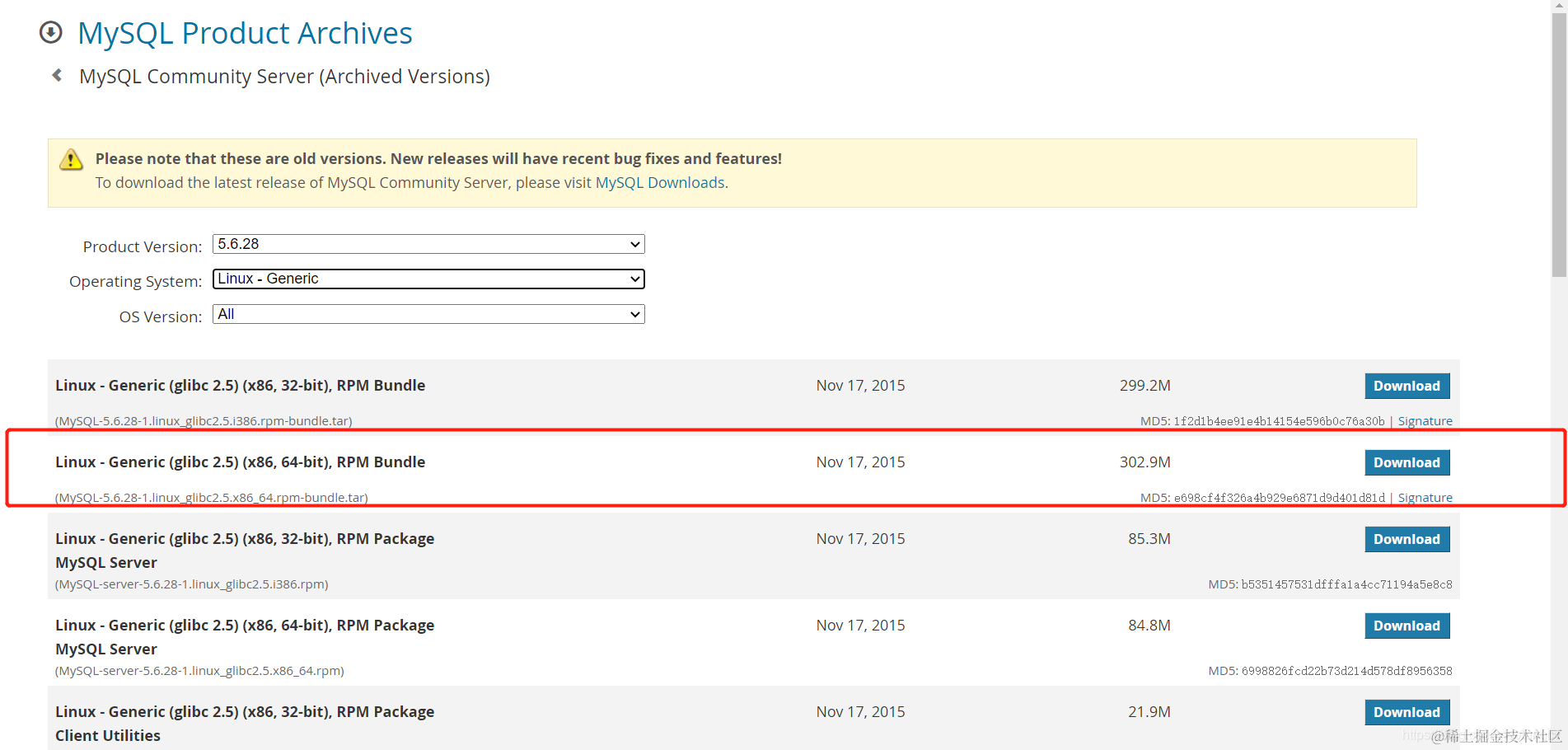This screenshot has height=750, width=1568.
Task: Click the 'OS Version:' label
Action: [x=161, y=316]
